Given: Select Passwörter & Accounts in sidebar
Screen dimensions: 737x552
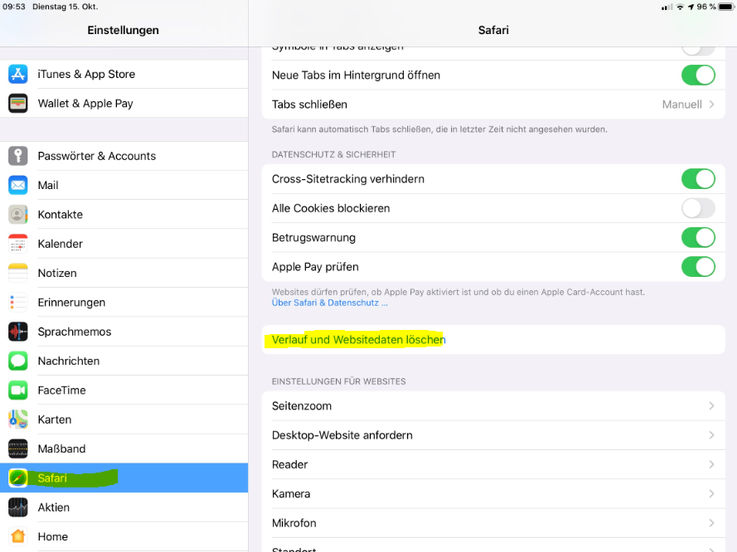Looking at the screenshot, I should point(124,156).
